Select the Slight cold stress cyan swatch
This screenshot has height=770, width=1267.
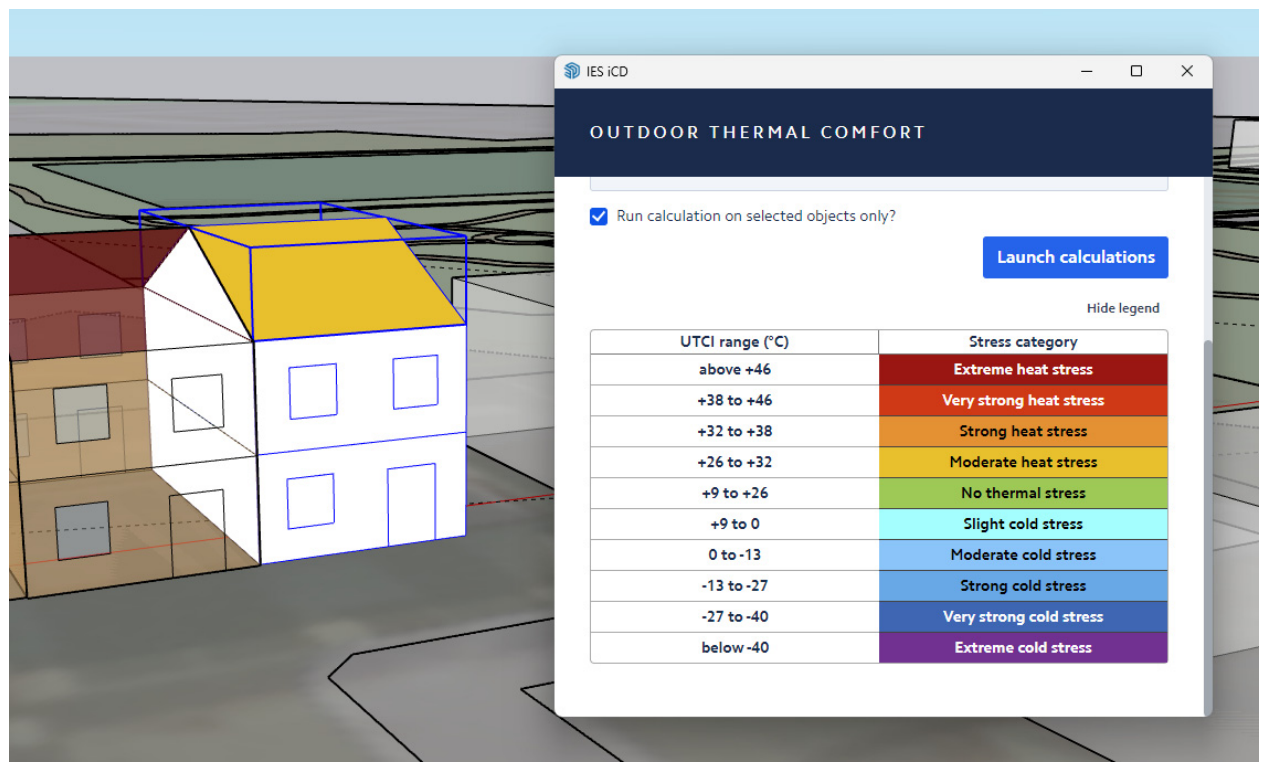[1023, 524]
